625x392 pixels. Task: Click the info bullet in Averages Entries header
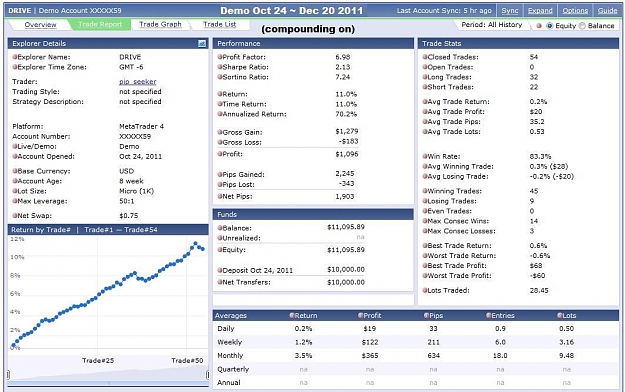coord(489,315)
